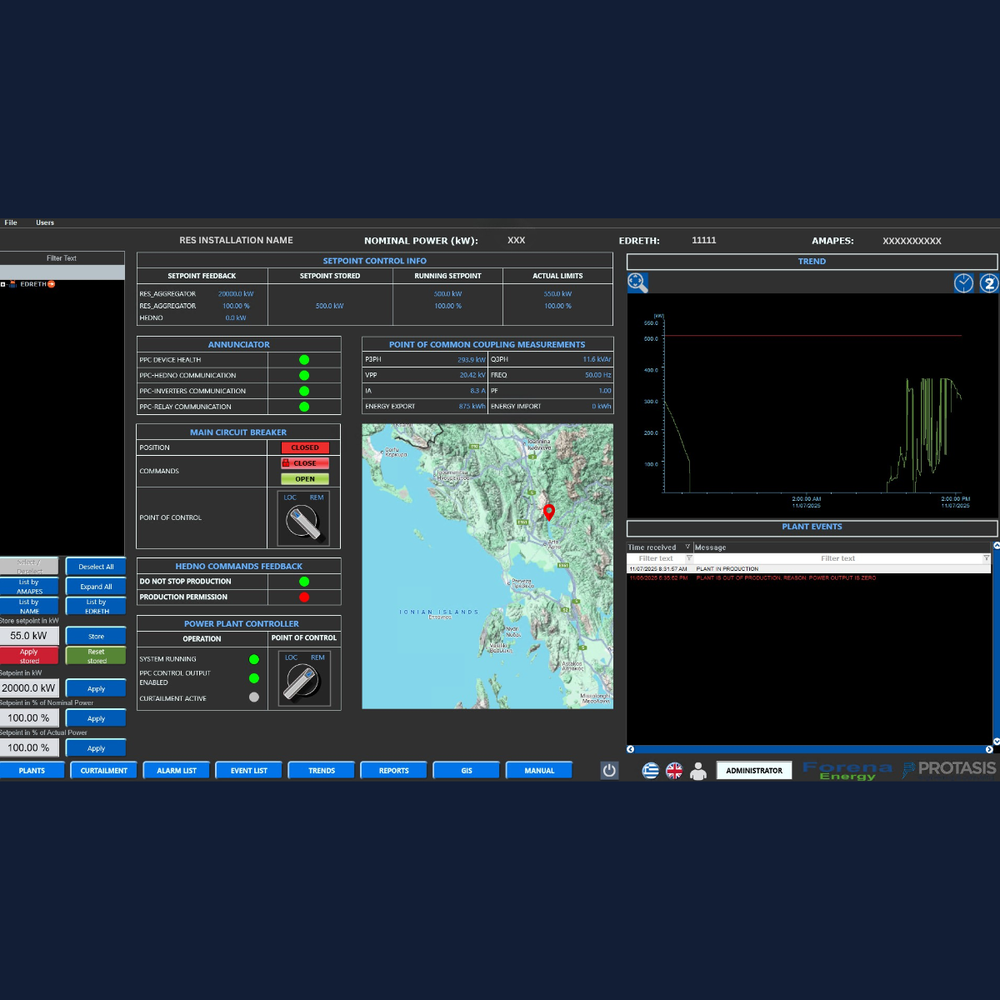Toggle the Power Plant Controller LOC/REM switch

304,679
